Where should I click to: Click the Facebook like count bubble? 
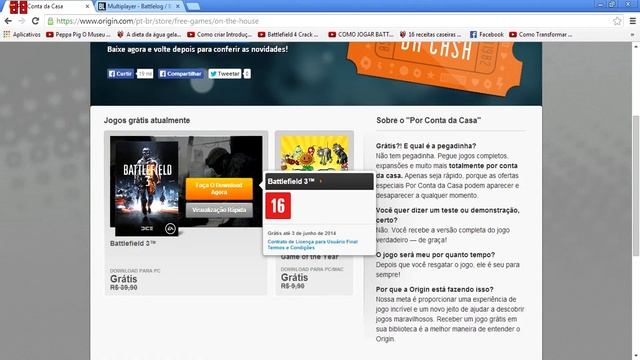[x=144, y=74]
